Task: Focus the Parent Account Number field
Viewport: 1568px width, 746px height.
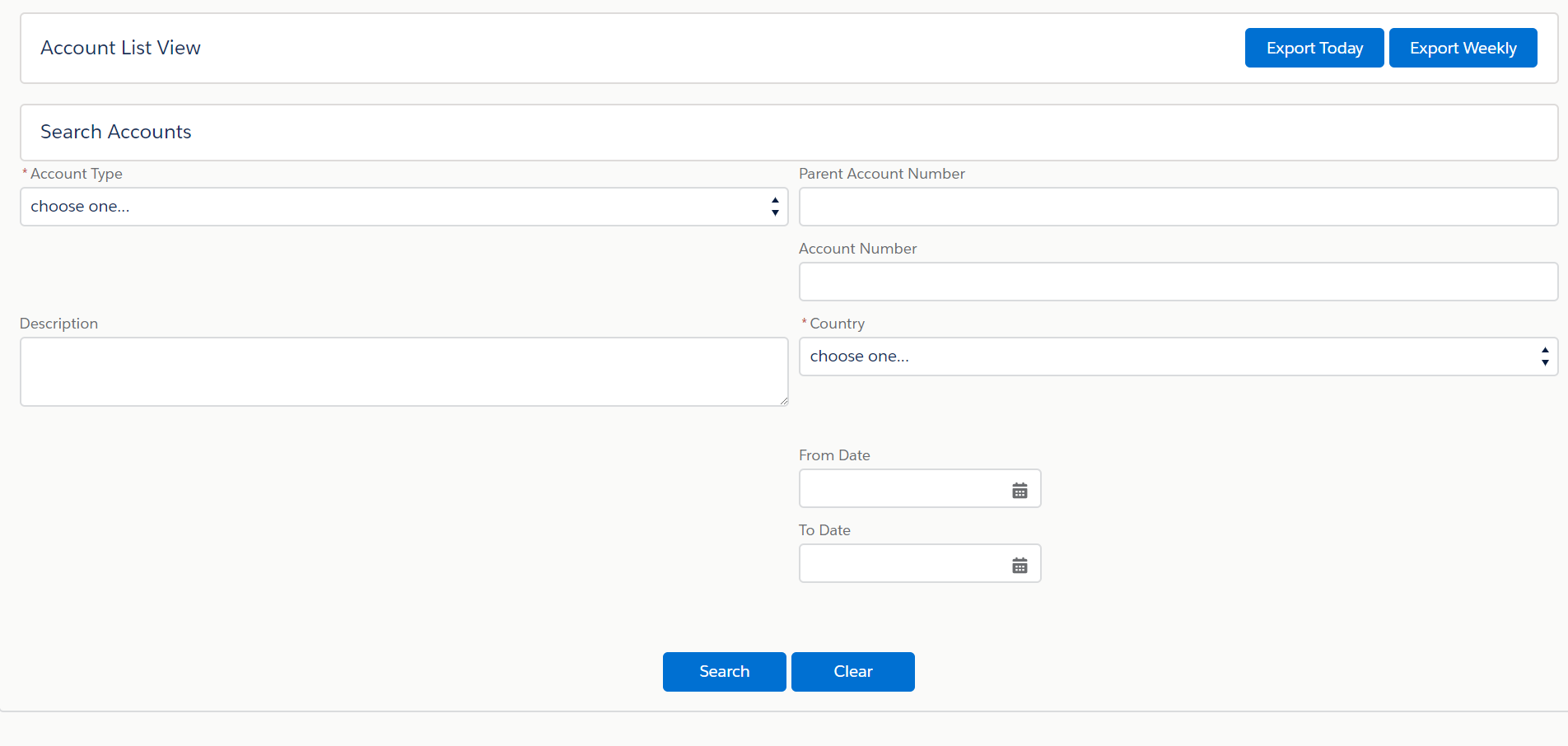Action: [1178, 207]
